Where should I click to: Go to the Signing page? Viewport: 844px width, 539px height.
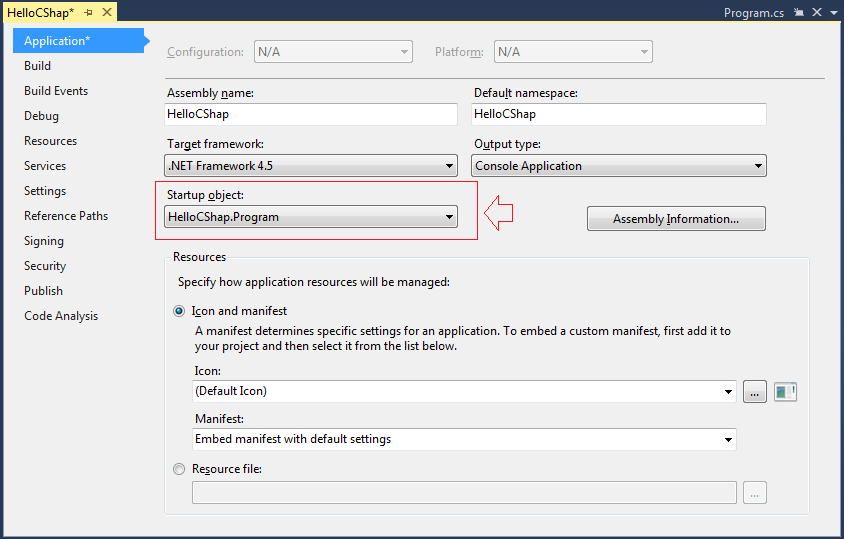click(x=44, y=241)
